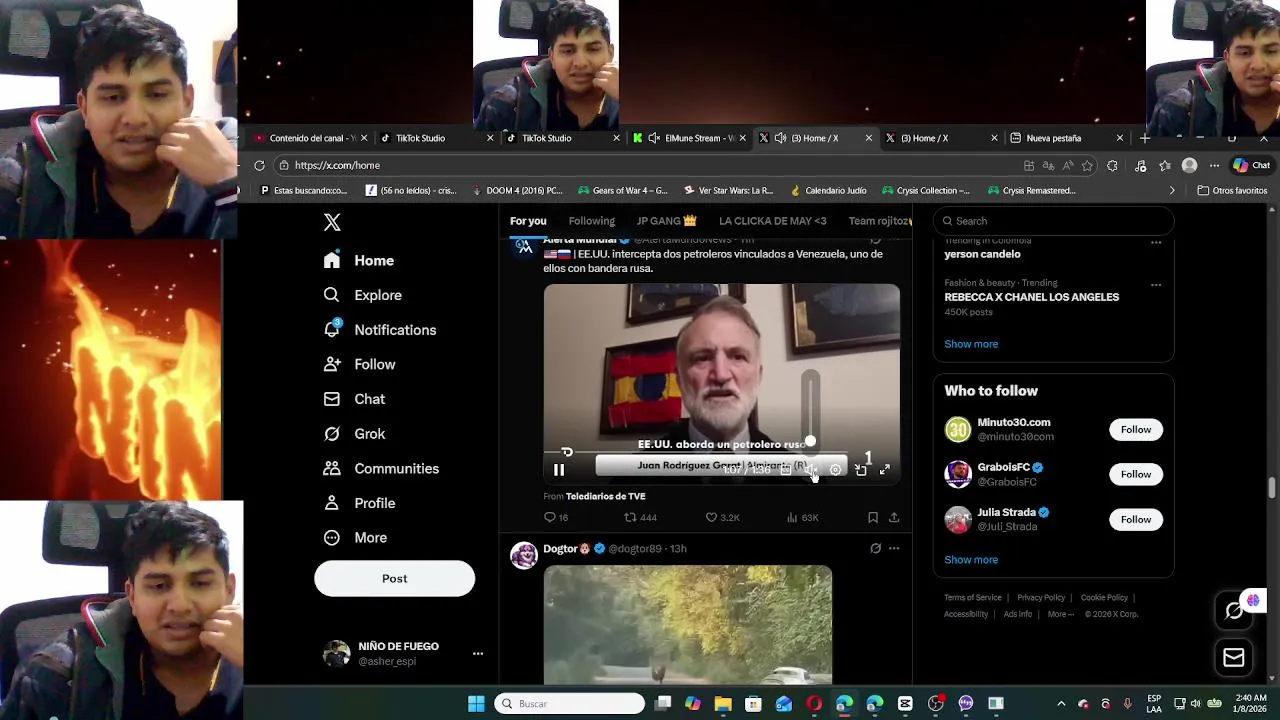
Task: Open video settings gear
Action: 836,470
